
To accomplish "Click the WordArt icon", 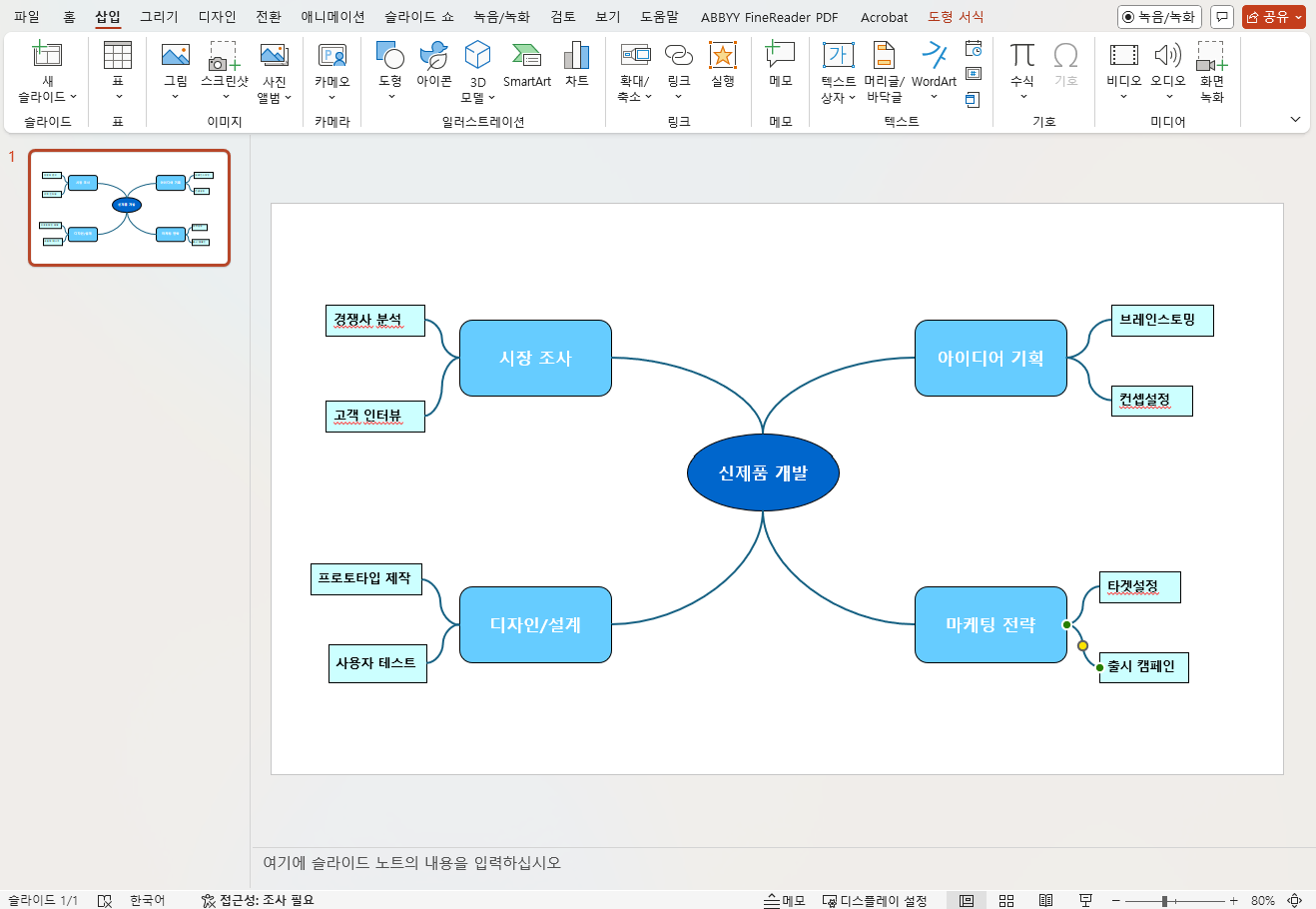I will (934, 56).
